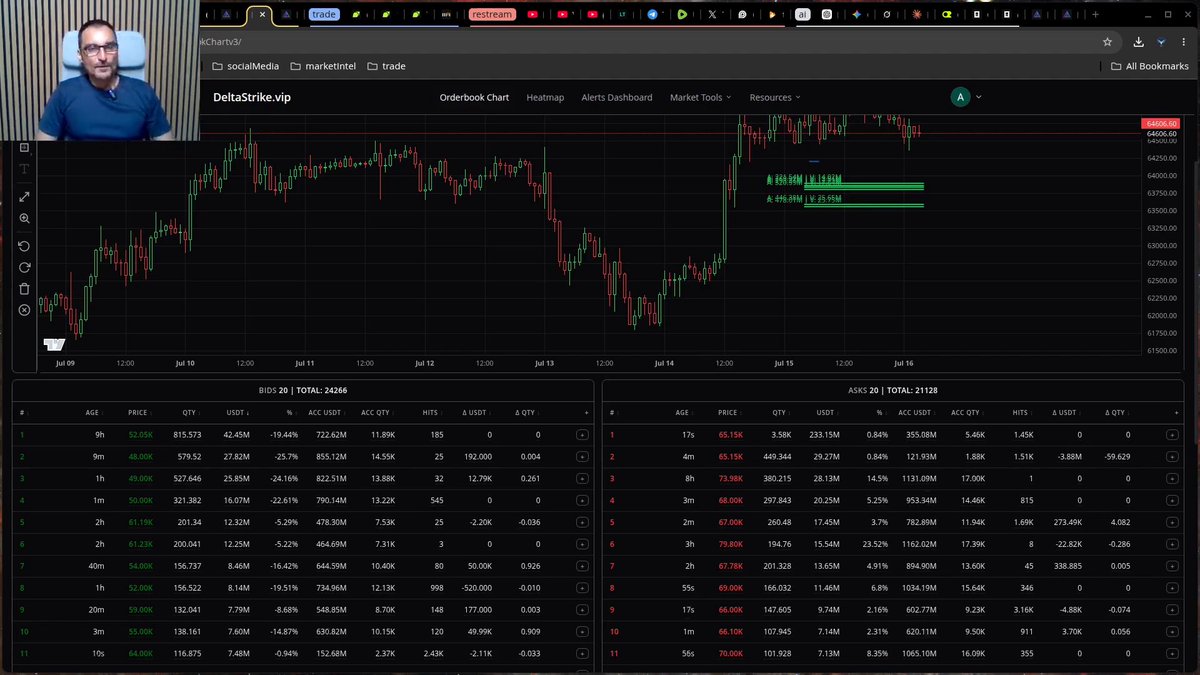Screen dimensions: 1200x675
Task: Open the socialMedia bookmarks folder
Action: tap(245, 66)
